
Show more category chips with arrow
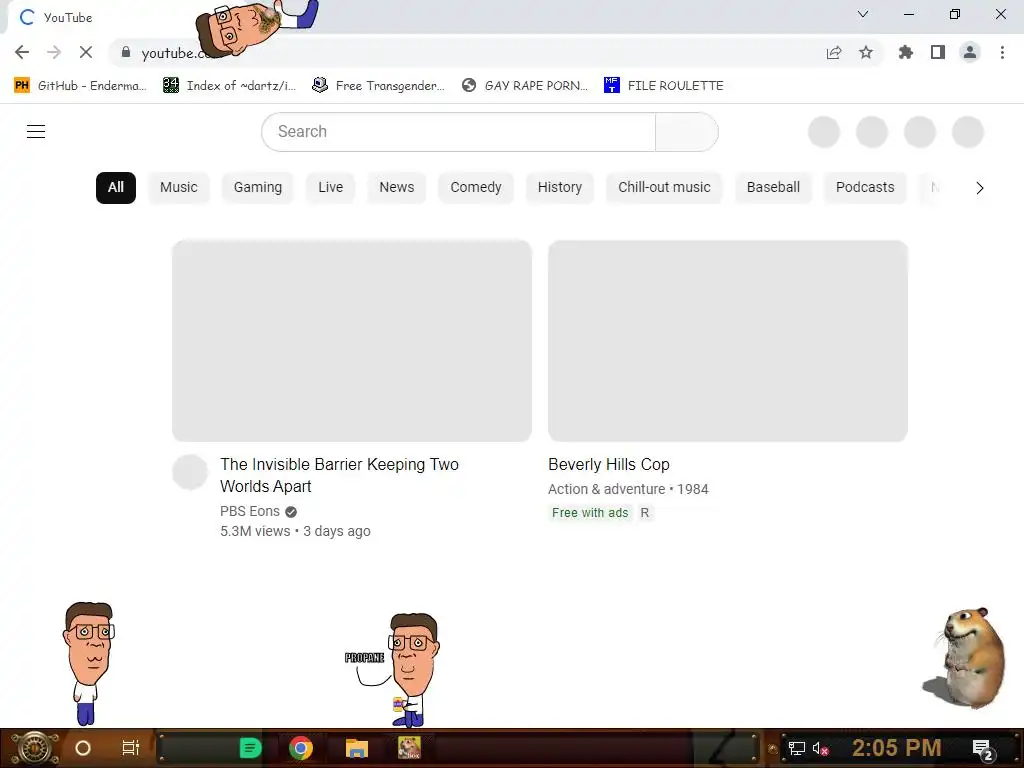[979, 188]
